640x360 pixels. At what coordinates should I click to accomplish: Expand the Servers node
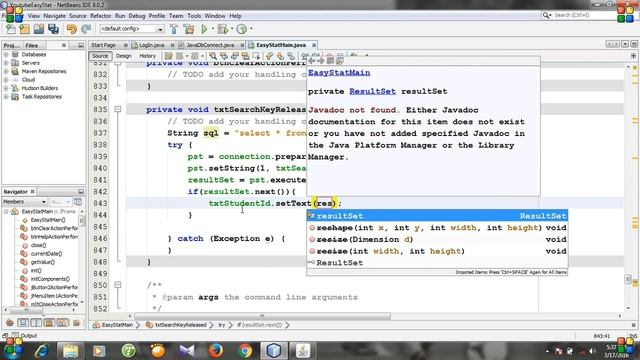click(6, 63)
